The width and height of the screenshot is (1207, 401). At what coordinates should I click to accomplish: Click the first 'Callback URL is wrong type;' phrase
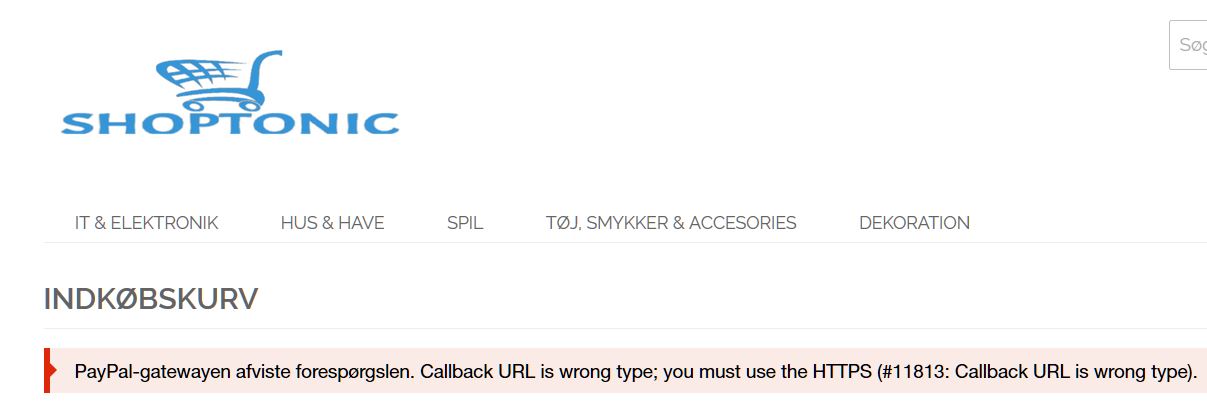coord(533,372)
